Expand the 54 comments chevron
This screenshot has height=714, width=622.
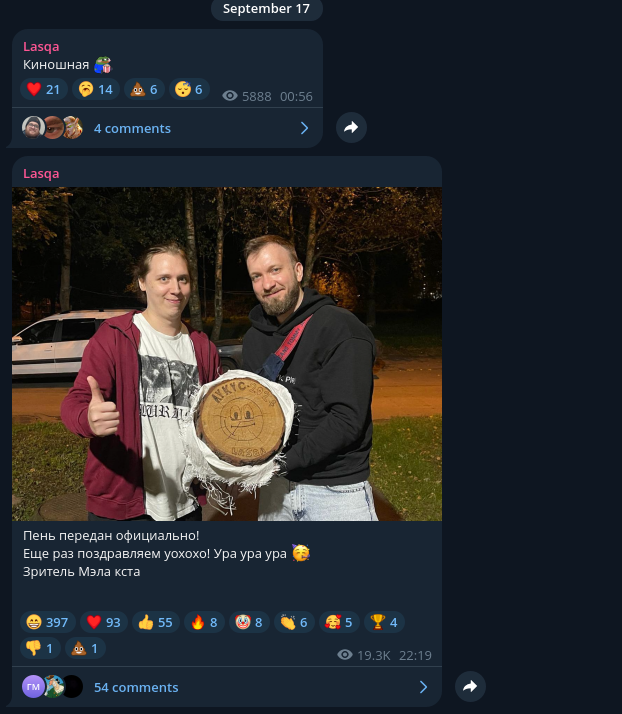[423, 687]
